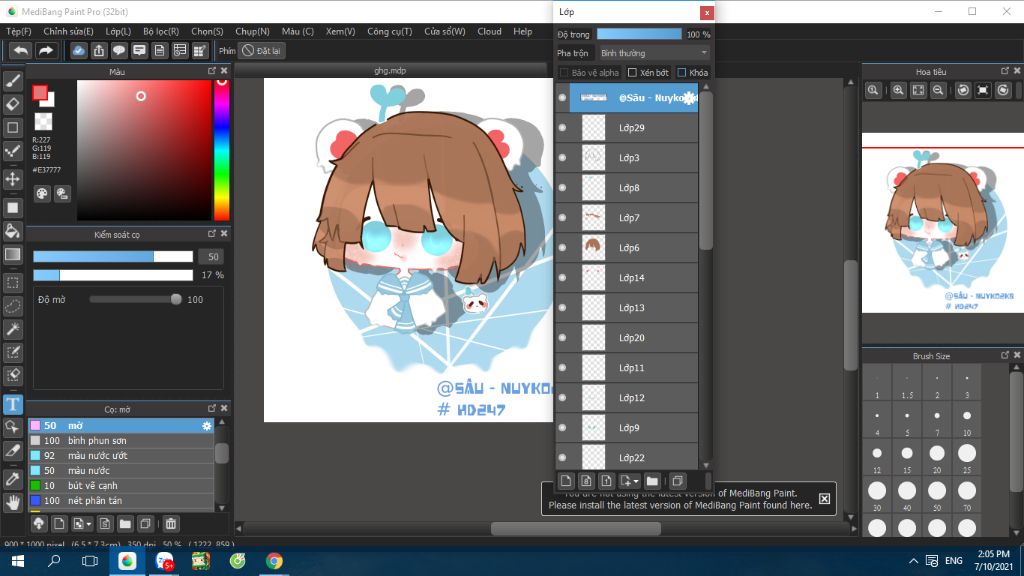Screen dimensions: 1024x576
Task: Create a layer folder in layer panel
Action: [652, 481]
